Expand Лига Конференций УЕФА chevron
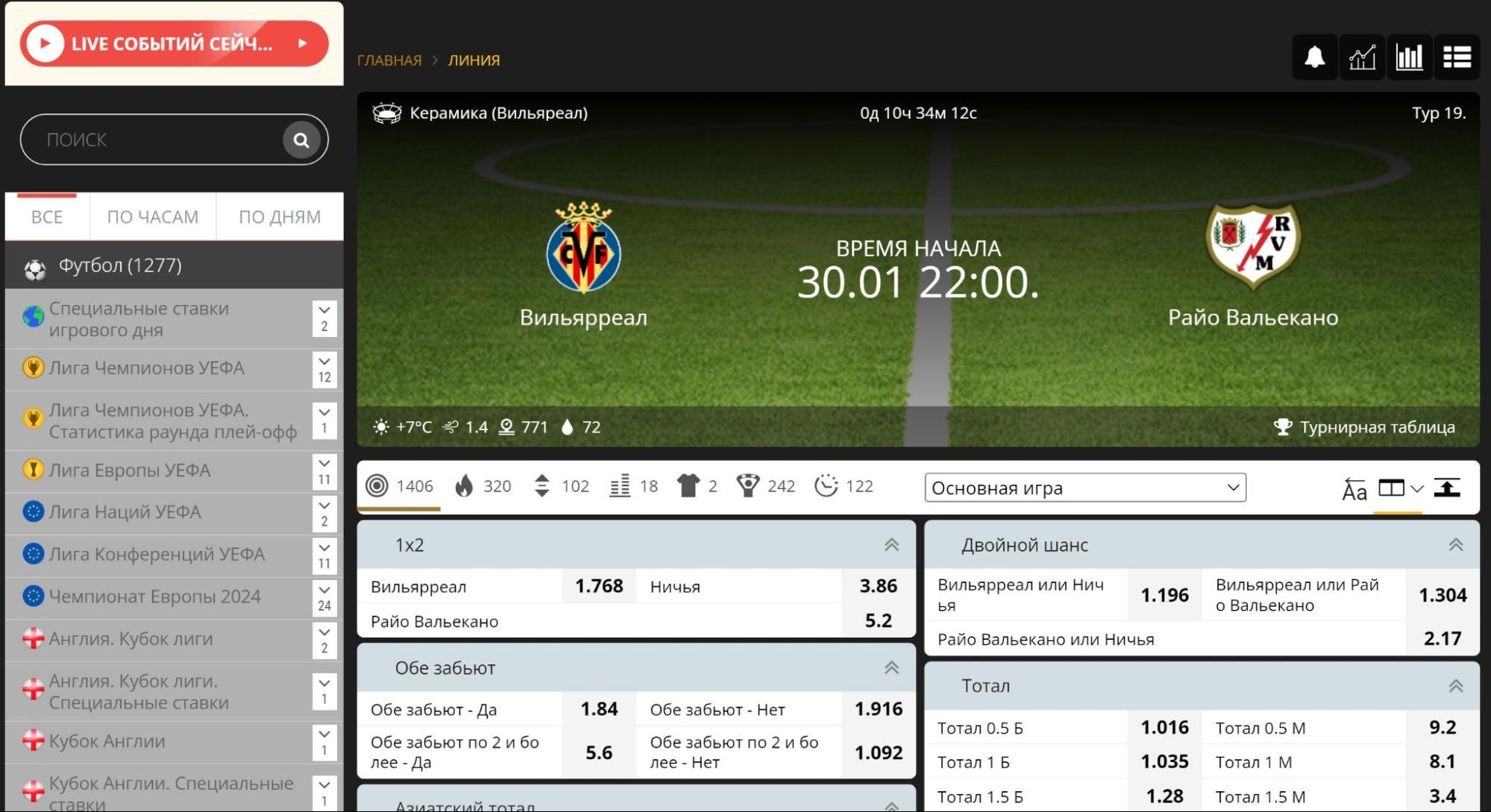 click(324, 556)
